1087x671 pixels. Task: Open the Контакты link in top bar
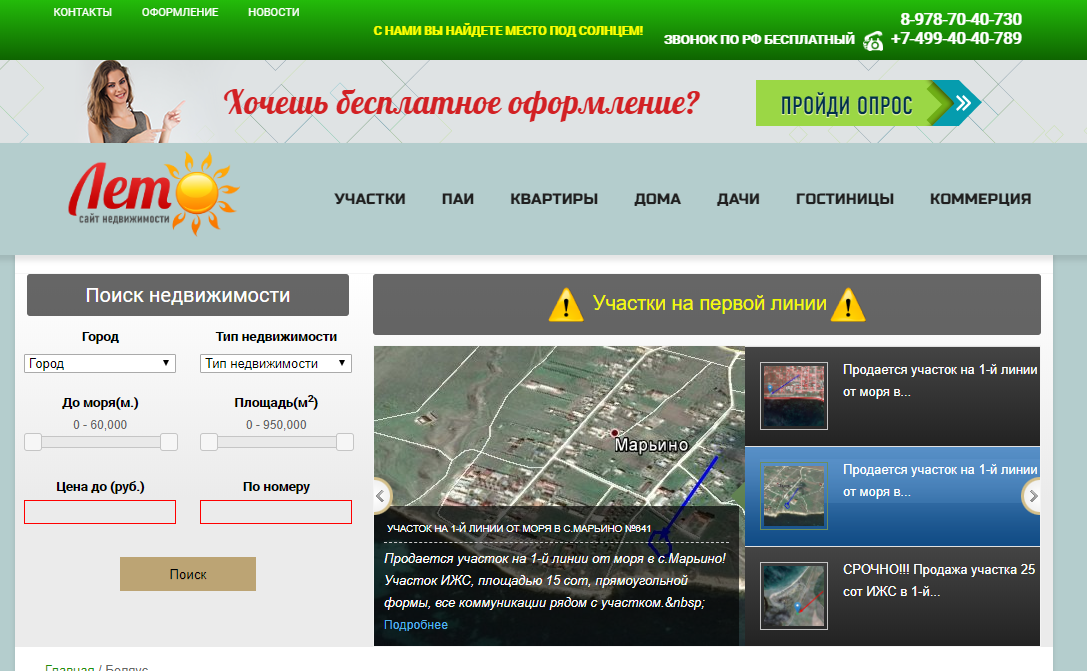tap(83, 12)
